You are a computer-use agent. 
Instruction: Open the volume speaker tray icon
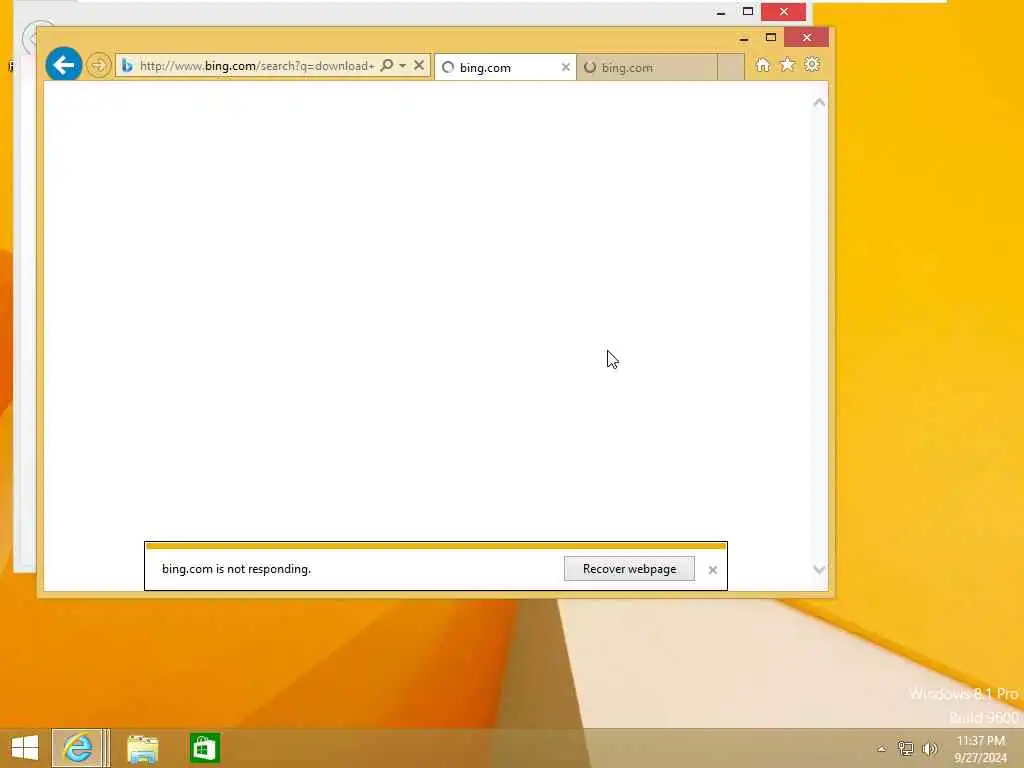point(929,748)
